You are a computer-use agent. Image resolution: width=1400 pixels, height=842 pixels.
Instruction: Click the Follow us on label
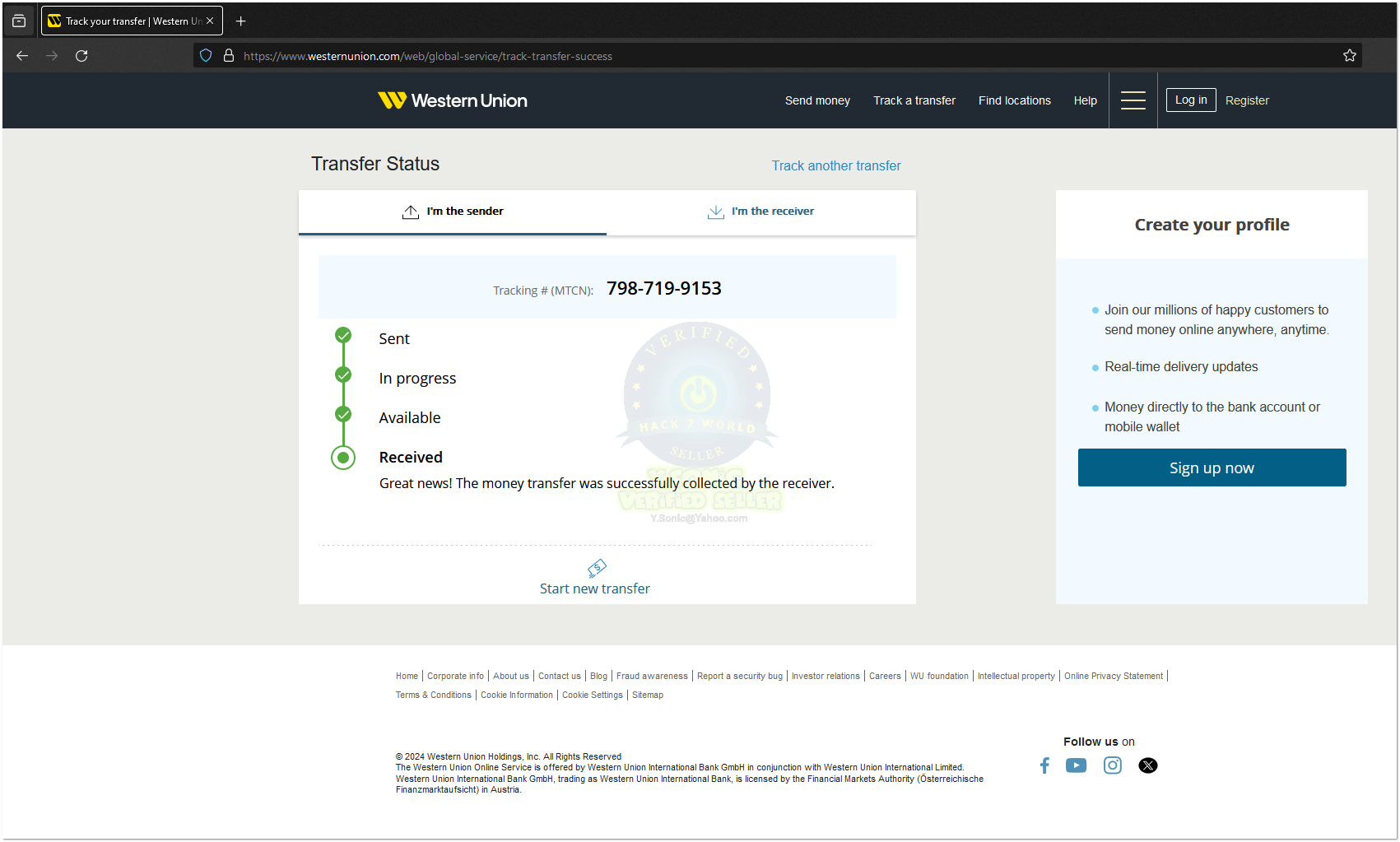[x=1099, y=742]
